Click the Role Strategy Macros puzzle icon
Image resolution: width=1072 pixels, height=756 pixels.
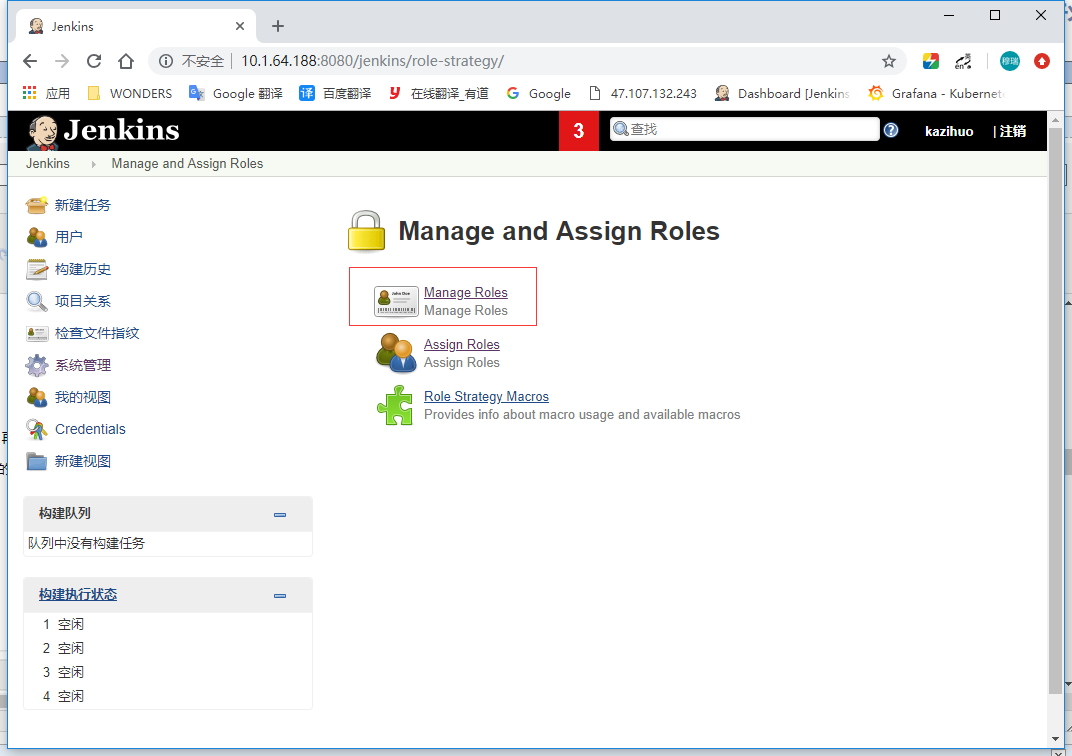395,405
